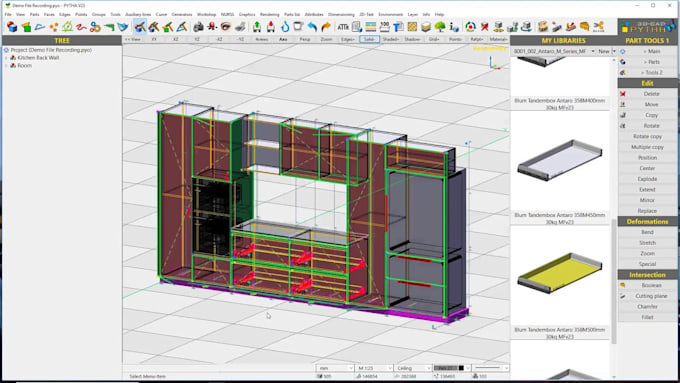Click the blue triangle edges icon

[x=40, y=27]
